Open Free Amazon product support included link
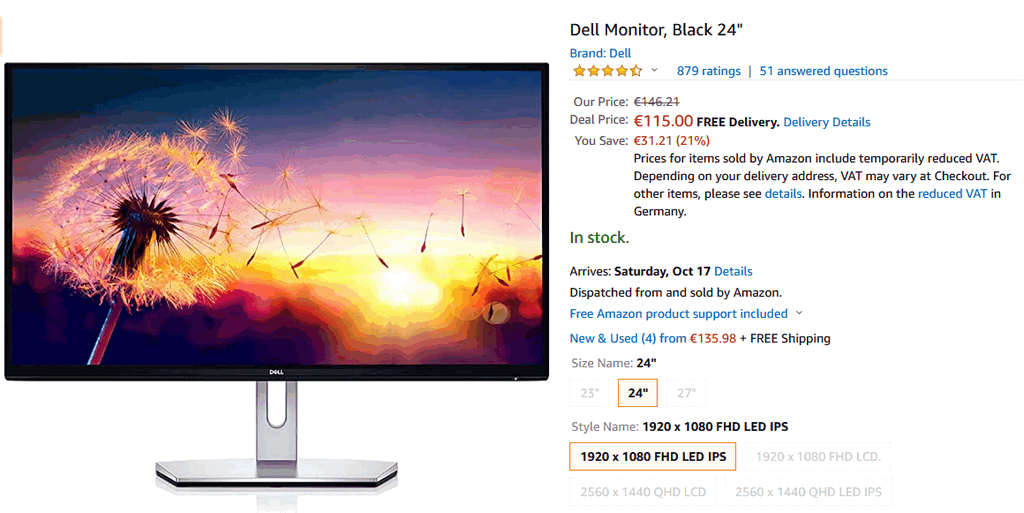 [x=679, y=314]
